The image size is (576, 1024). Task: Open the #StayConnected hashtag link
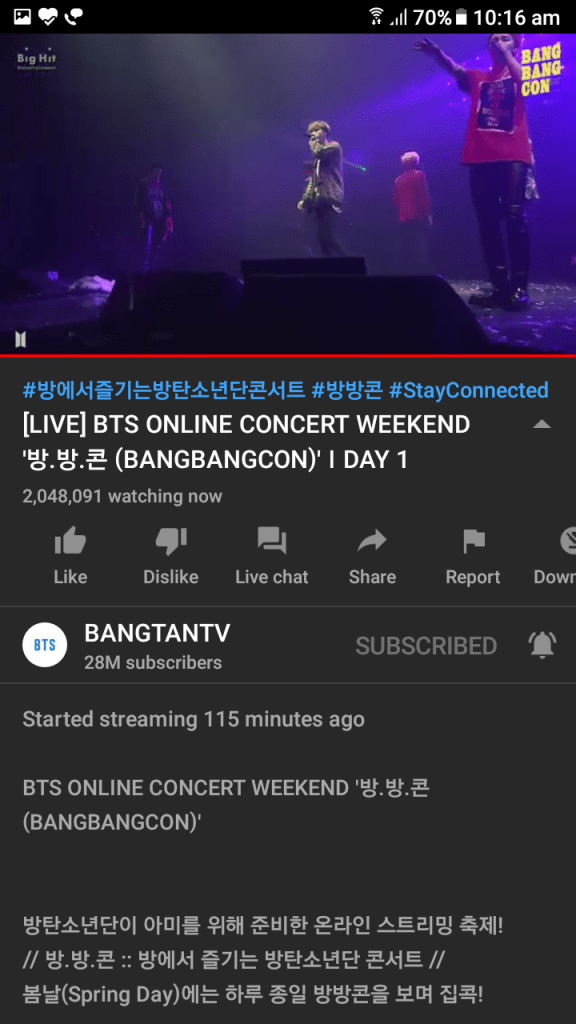[468, 391]
